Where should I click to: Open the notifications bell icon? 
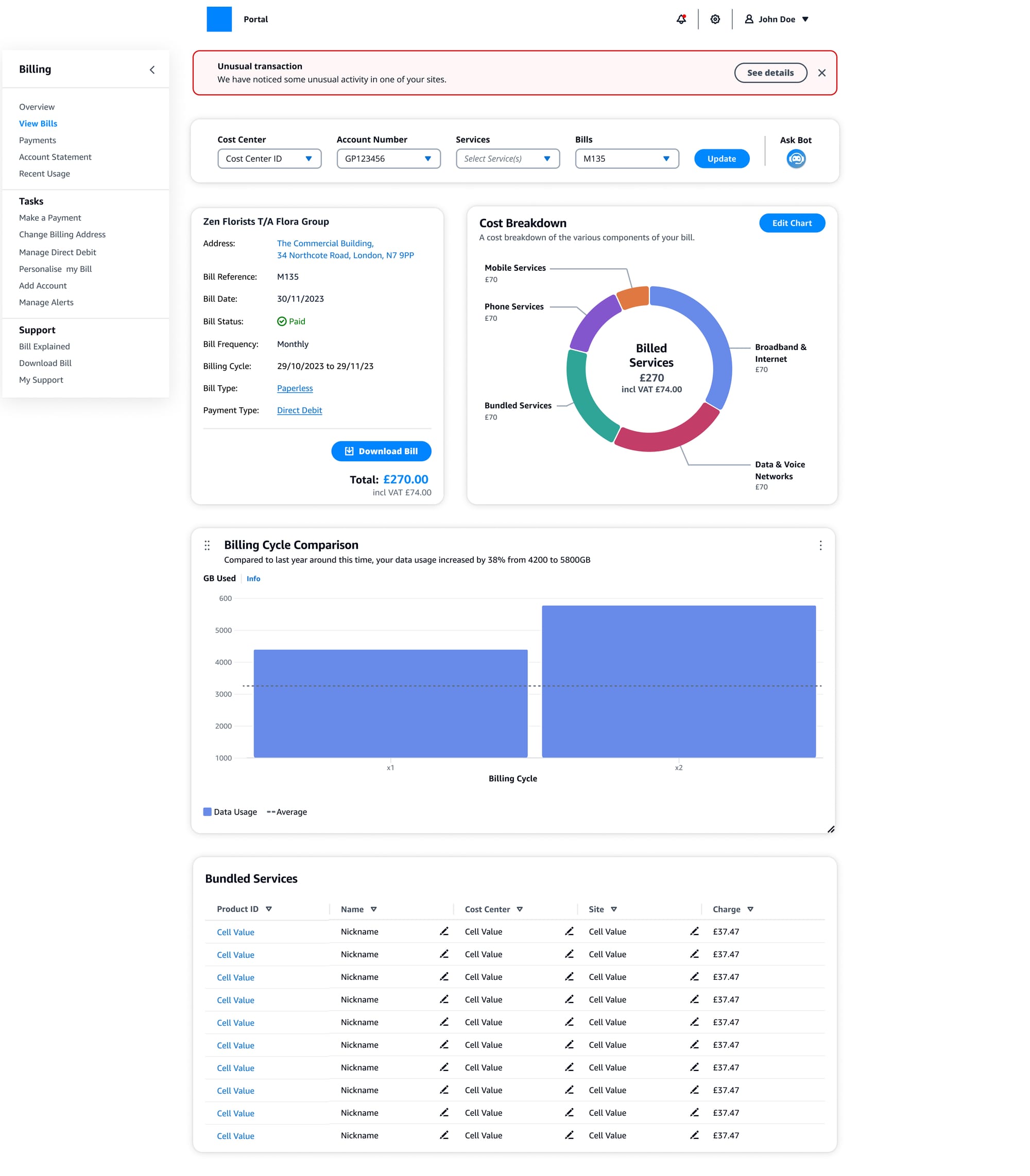coord(681,19)
